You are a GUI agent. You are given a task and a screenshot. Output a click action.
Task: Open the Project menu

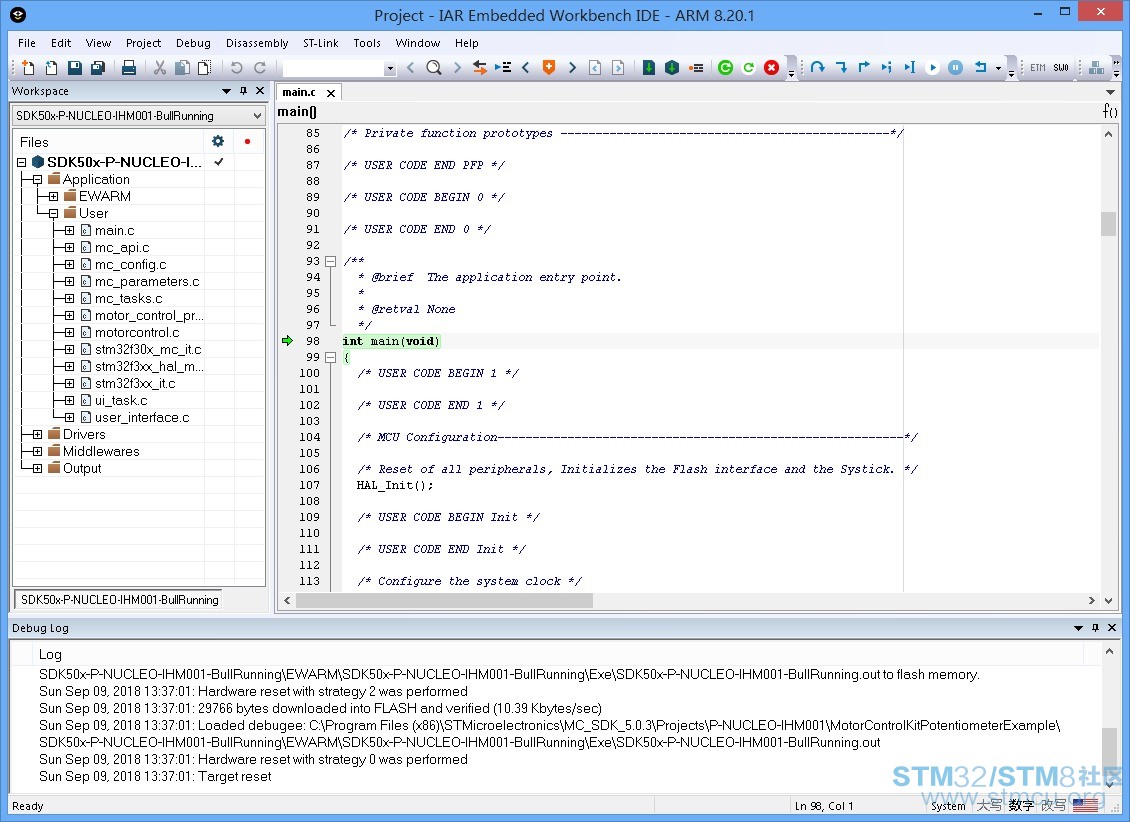(x=143, y=43)
